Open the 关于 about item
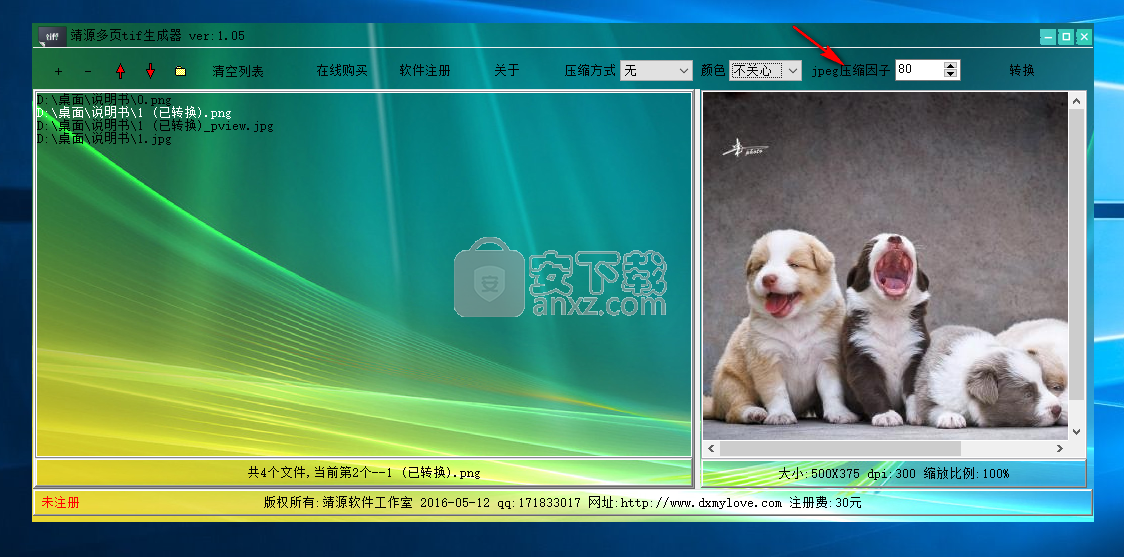 pyautogui.click(x=507, y=70)
